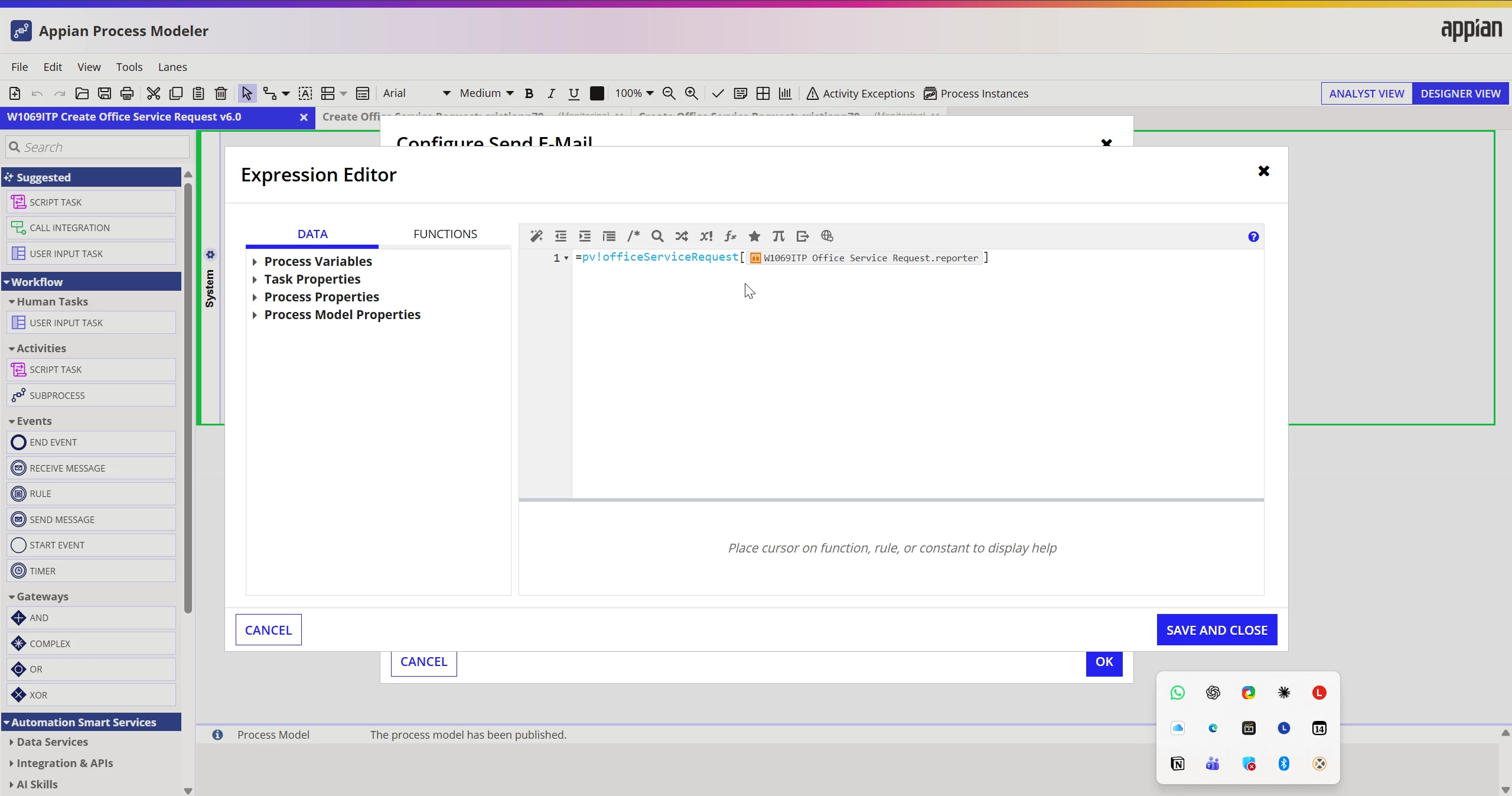Click the fx function icon
Screen dimensions: 1512x796
coord(731,236)
